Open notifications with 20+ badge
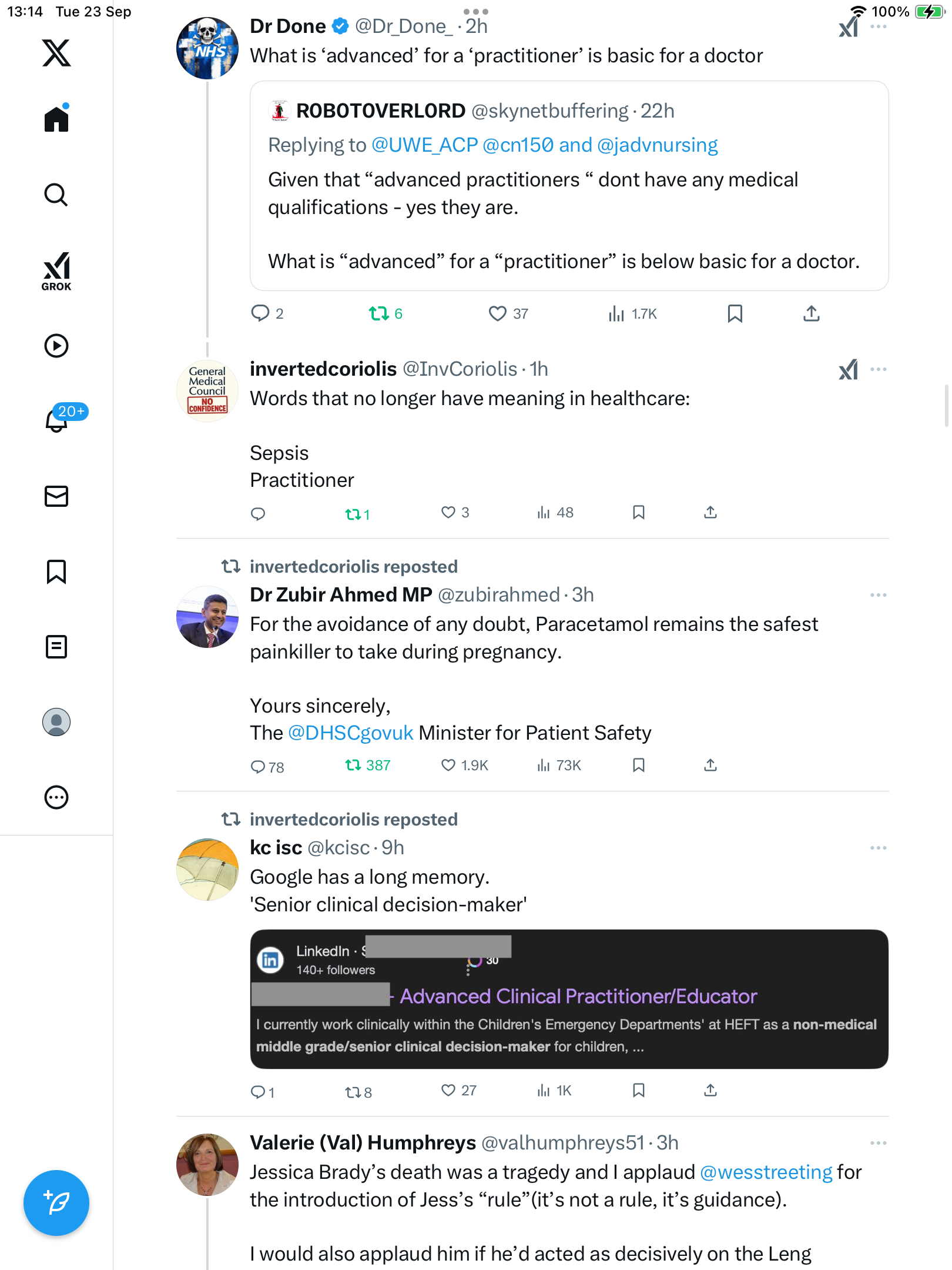The height and width of the screenshot is (1270, 952). coord(56,420)
